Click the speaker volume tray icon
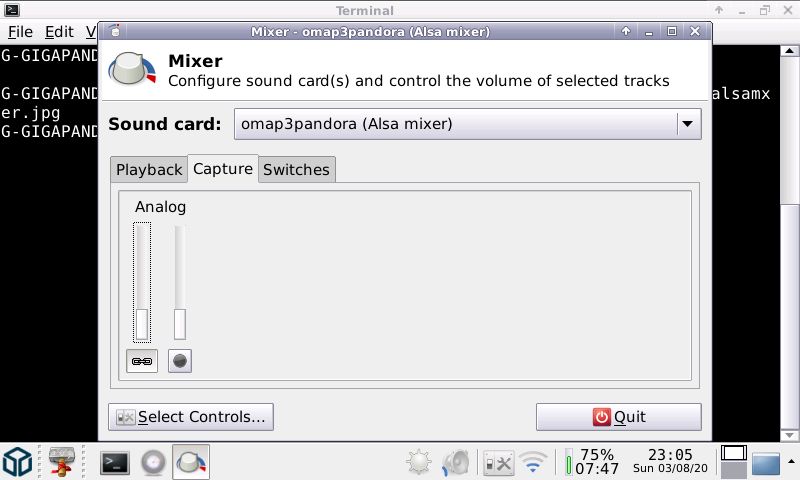 coord(456,462)
